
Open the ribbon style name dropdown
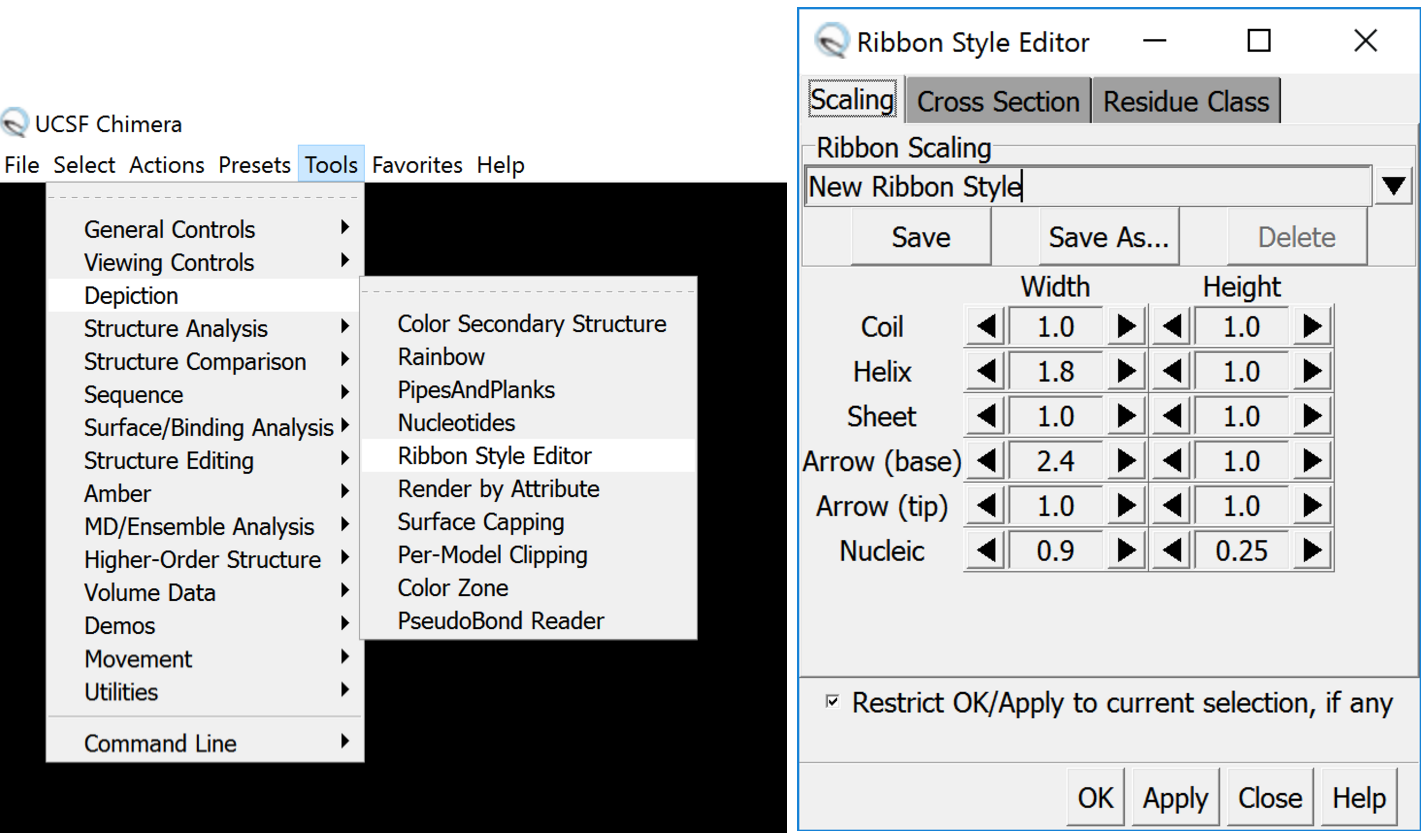pyautogui.click(x=1393, y=187)
